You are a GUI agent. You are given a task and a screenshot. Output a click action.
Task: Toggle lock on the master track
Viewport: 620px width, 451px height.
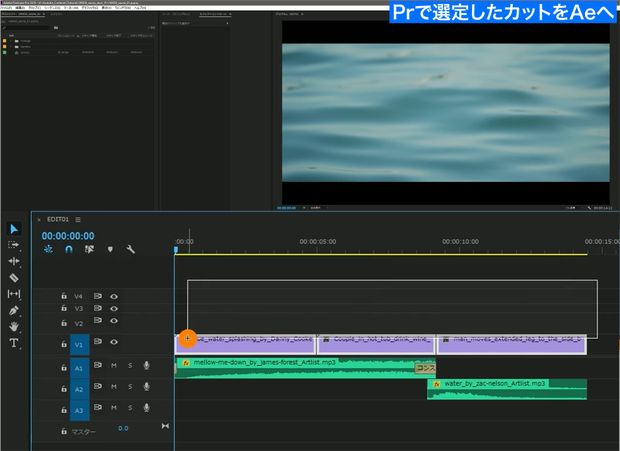pyautogui.click(x=64, y=431)
